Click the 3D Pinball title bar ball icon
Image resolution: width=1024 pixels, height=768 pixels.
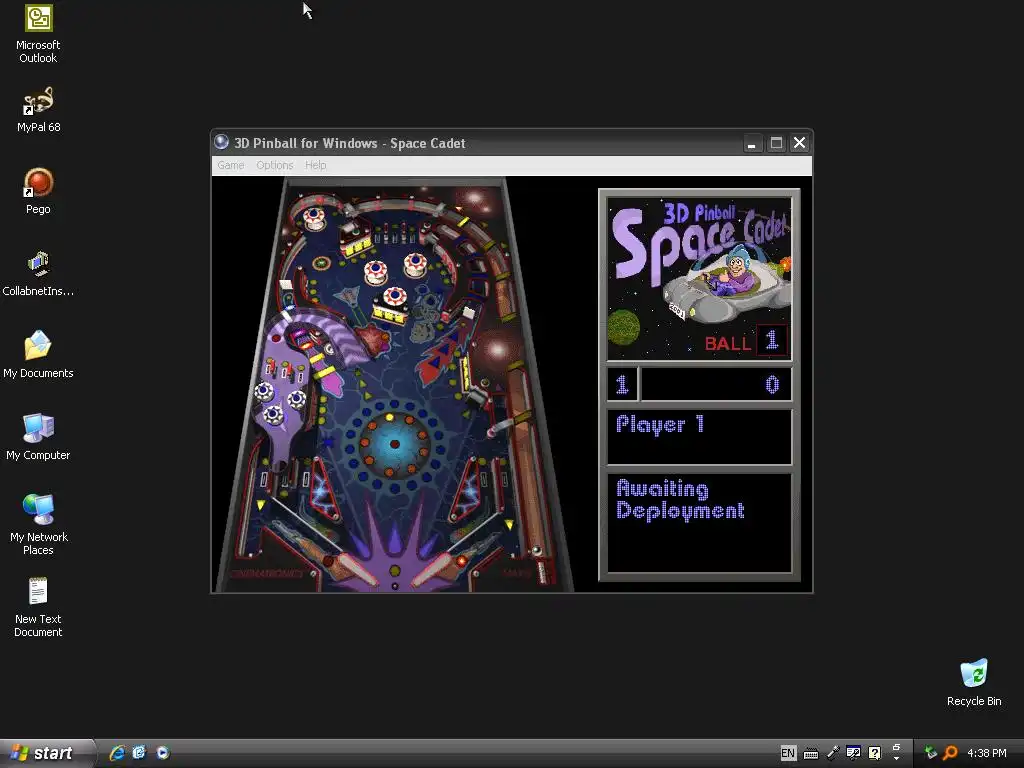coord(221,142)
